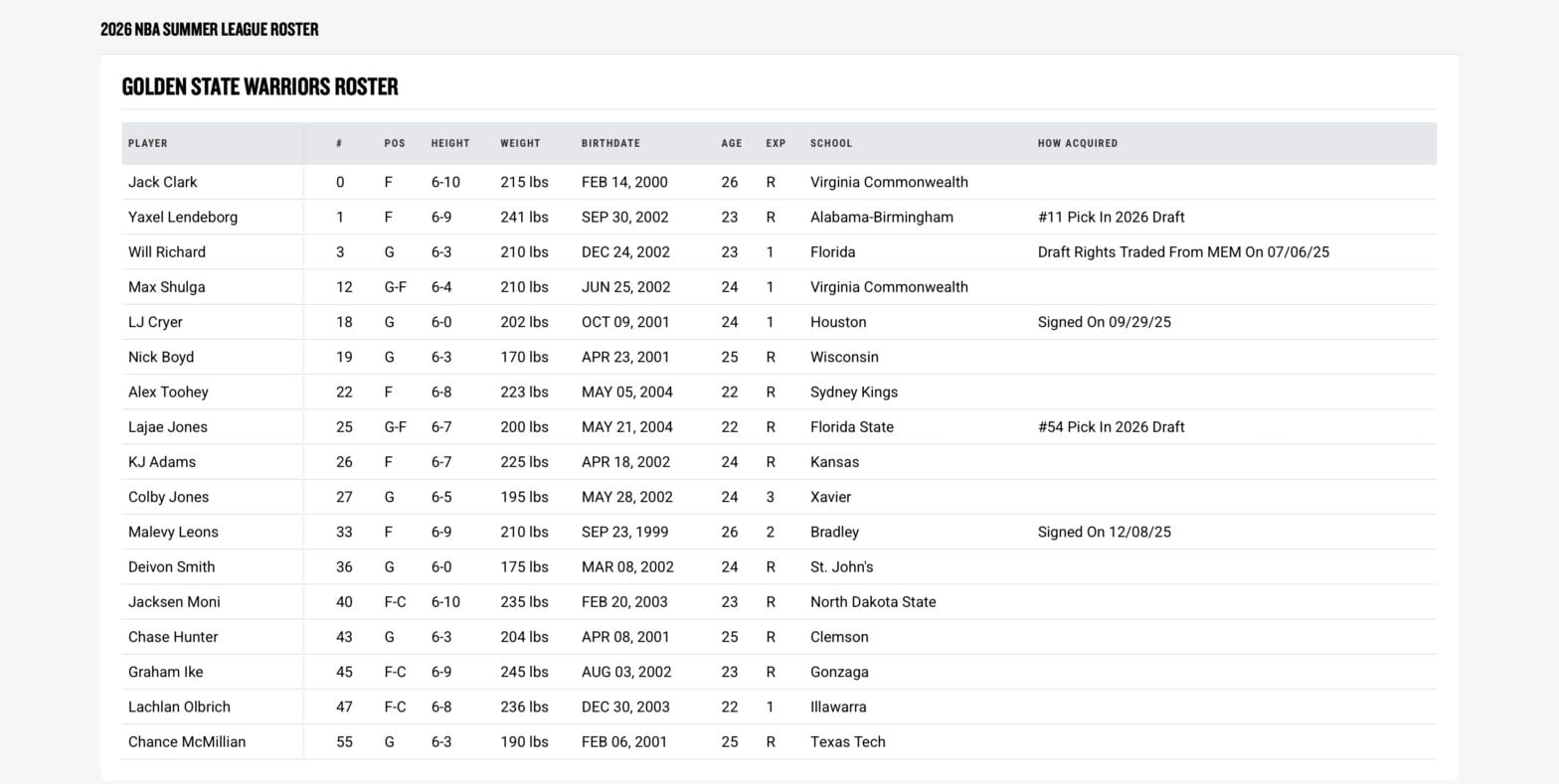Click the BIRTHDATE column header

point(610,143)
